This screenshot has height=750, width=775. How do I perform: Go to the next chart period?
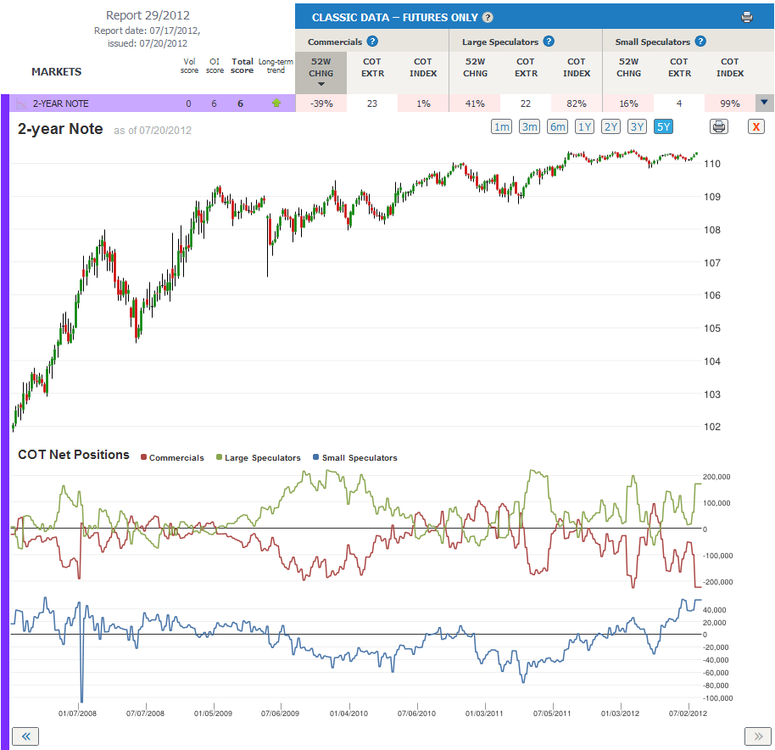pyautogui.click(x=758, y=737)
